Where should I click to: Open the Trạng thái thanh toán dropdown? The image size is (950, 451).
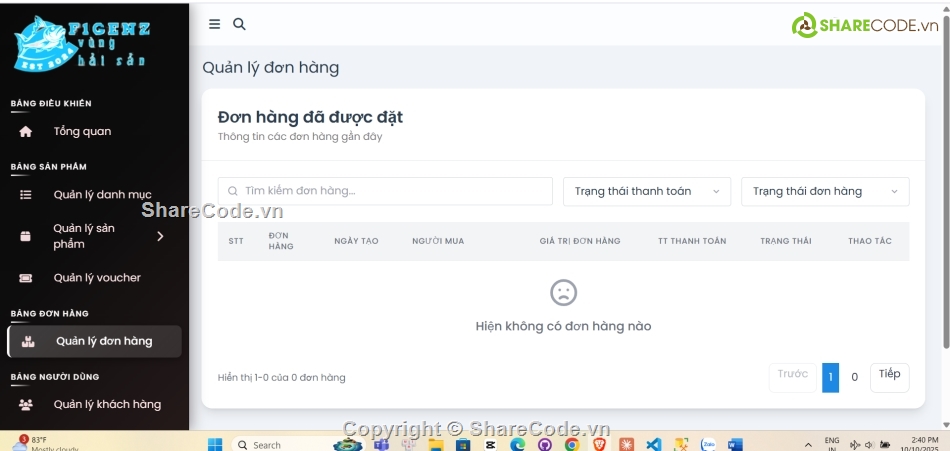point(647,191)
